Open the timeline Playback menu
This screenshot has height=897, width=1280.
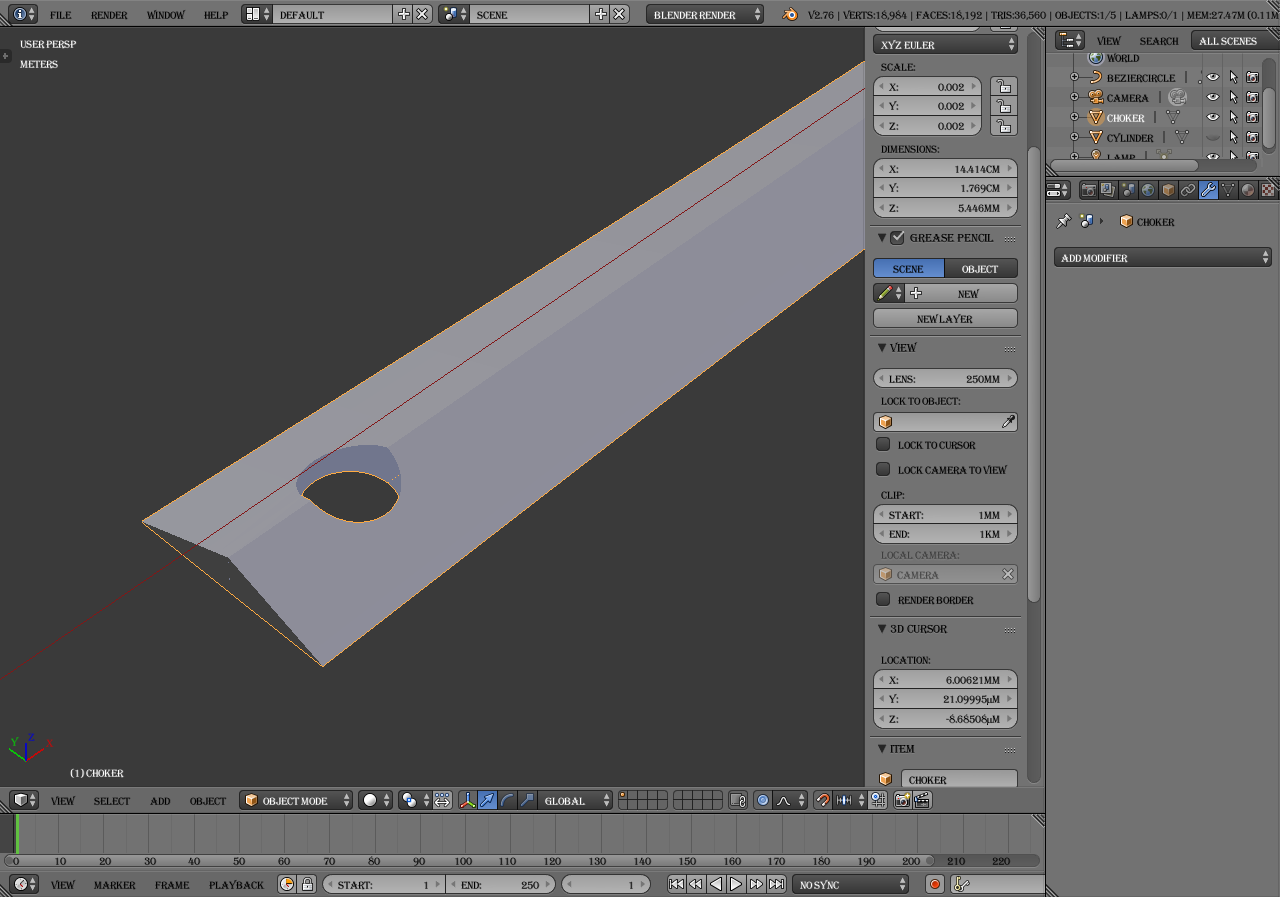coord(236,884)
